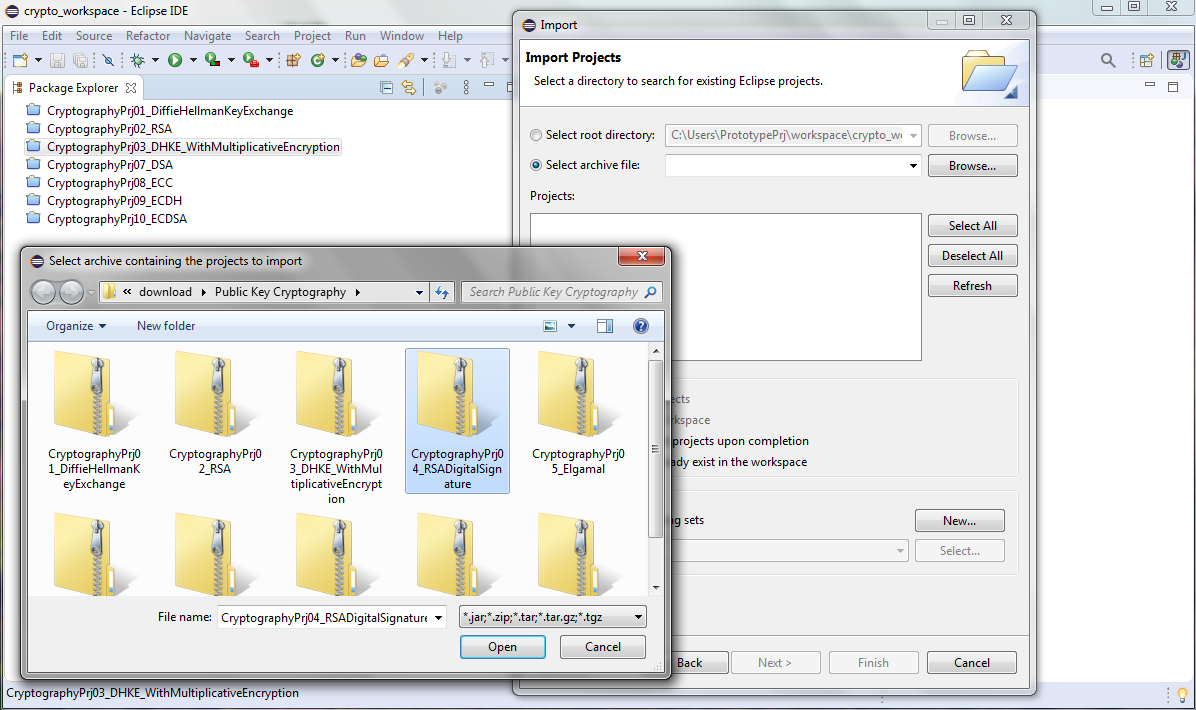Viewport: 1196px width, 710px height.
Task: Toggle Link with Editor in Package Explorer
Action: click(408, 87)
